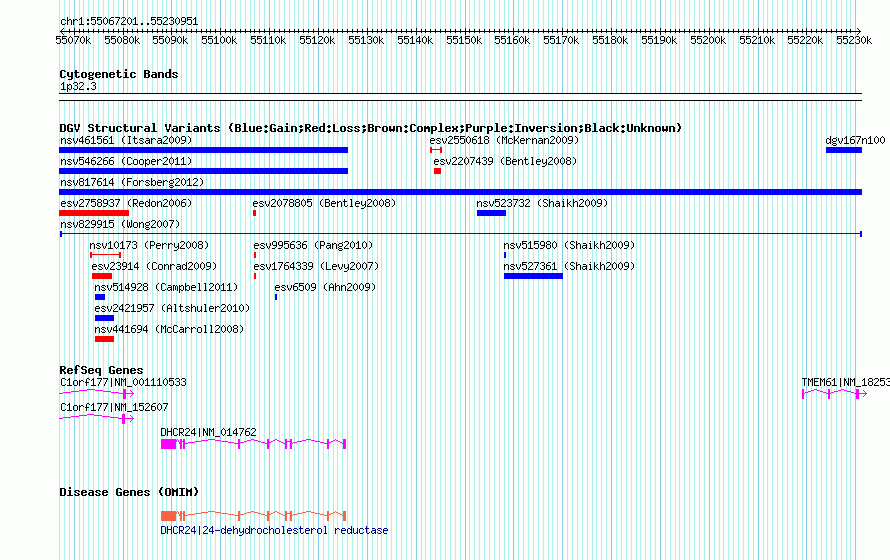Image resolution: width=890 pixels, height=560 pixels.
Task: Open esv2421957 (Altshuler2010) variant label
Action: click(172, 308)
